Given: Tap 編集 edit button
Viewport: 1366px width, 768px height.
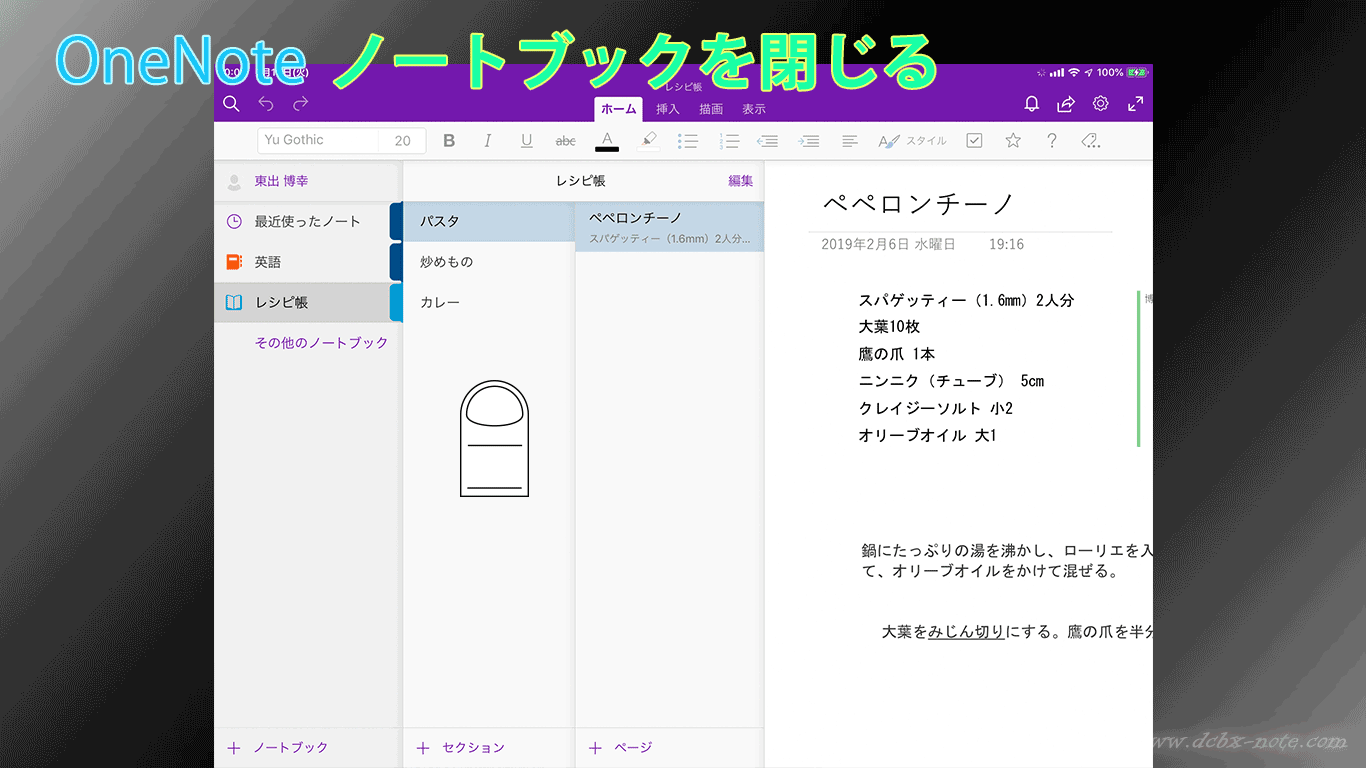Looking at the screenshot, I should pos(741,181).
